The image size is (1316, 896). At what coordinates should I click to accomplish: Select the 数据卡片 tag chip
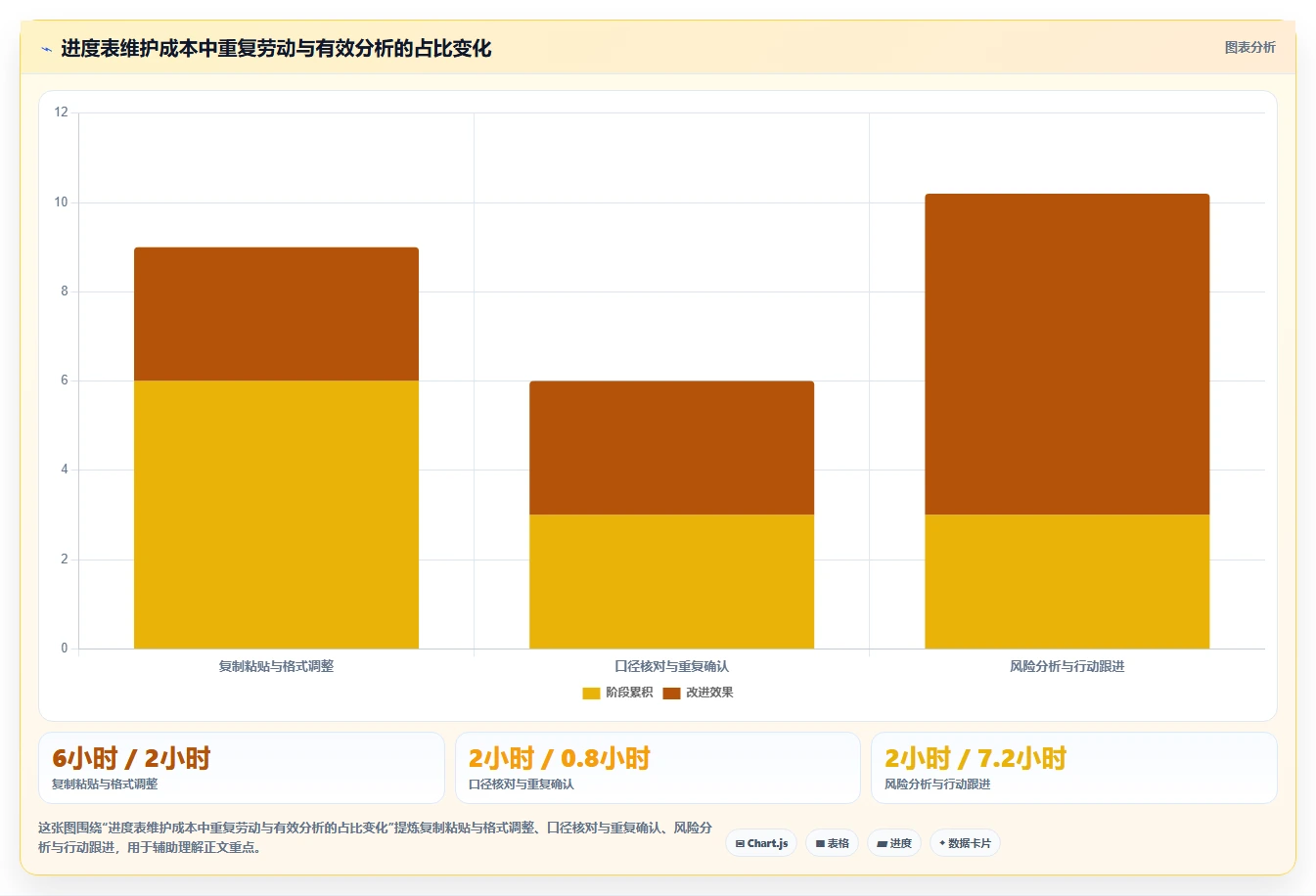coord(965,843)
